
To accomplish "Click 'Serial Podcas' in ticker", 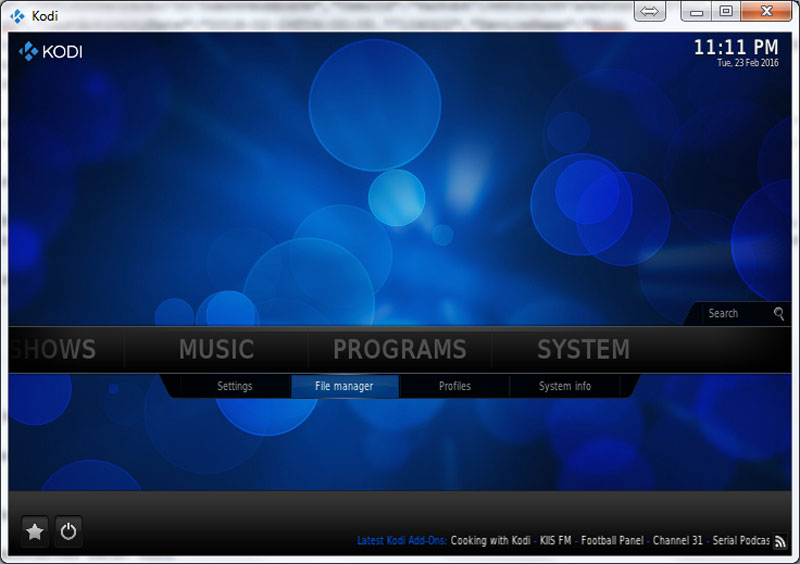I will coord(741,541).
